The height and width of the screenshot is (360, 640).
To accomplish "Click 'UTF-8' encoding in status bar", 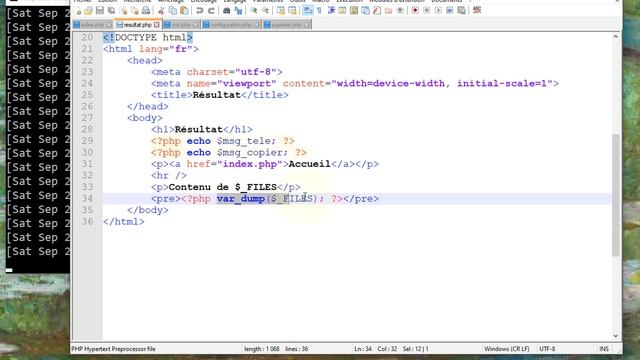I will click(547, 349).
